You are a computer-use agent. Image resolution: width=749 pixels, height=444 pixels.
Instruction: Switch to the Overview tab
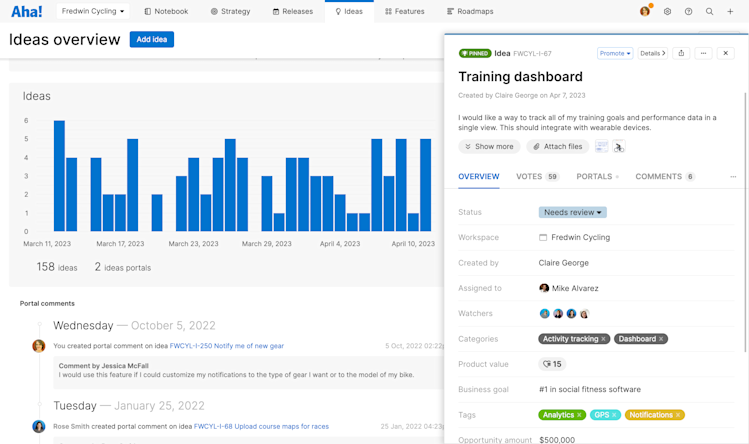(479, 176)
